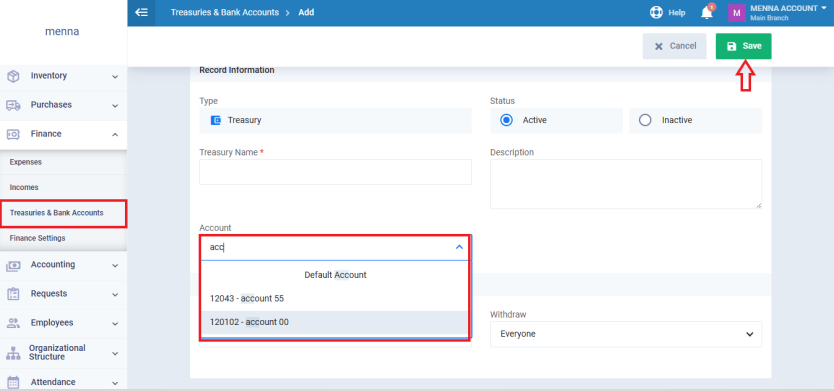Collapse the Finance menu chevron
The image size is (834, 391).
115,135
